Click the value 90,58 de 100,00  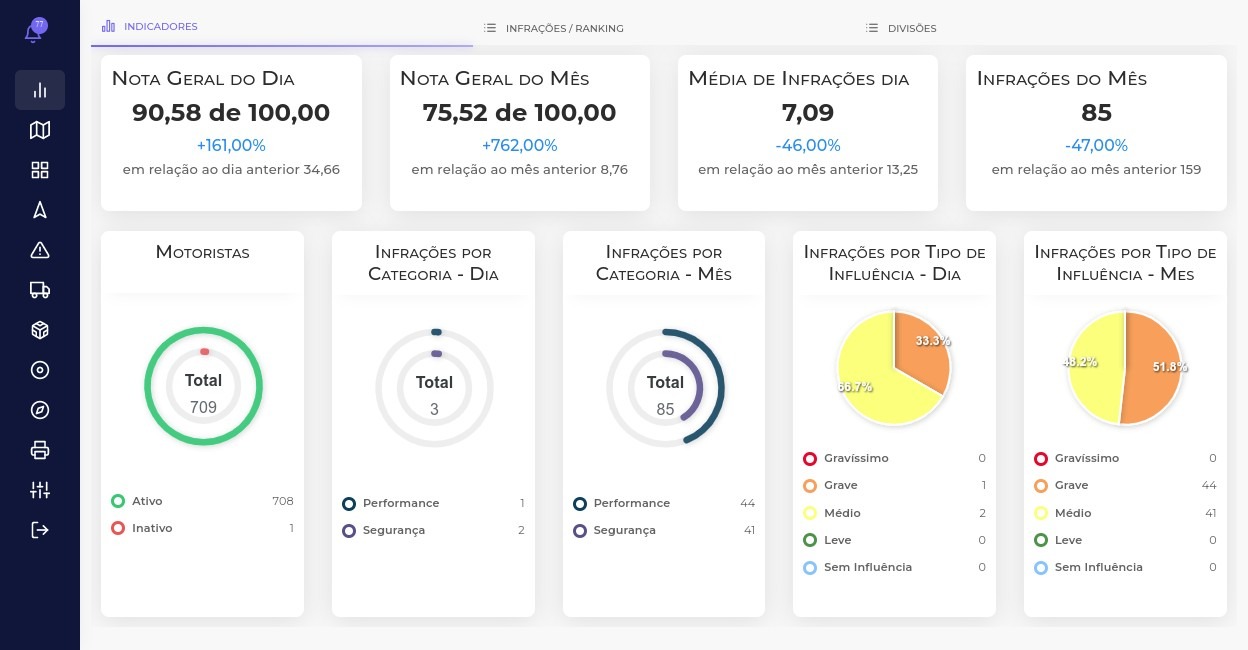pos(231,113)
